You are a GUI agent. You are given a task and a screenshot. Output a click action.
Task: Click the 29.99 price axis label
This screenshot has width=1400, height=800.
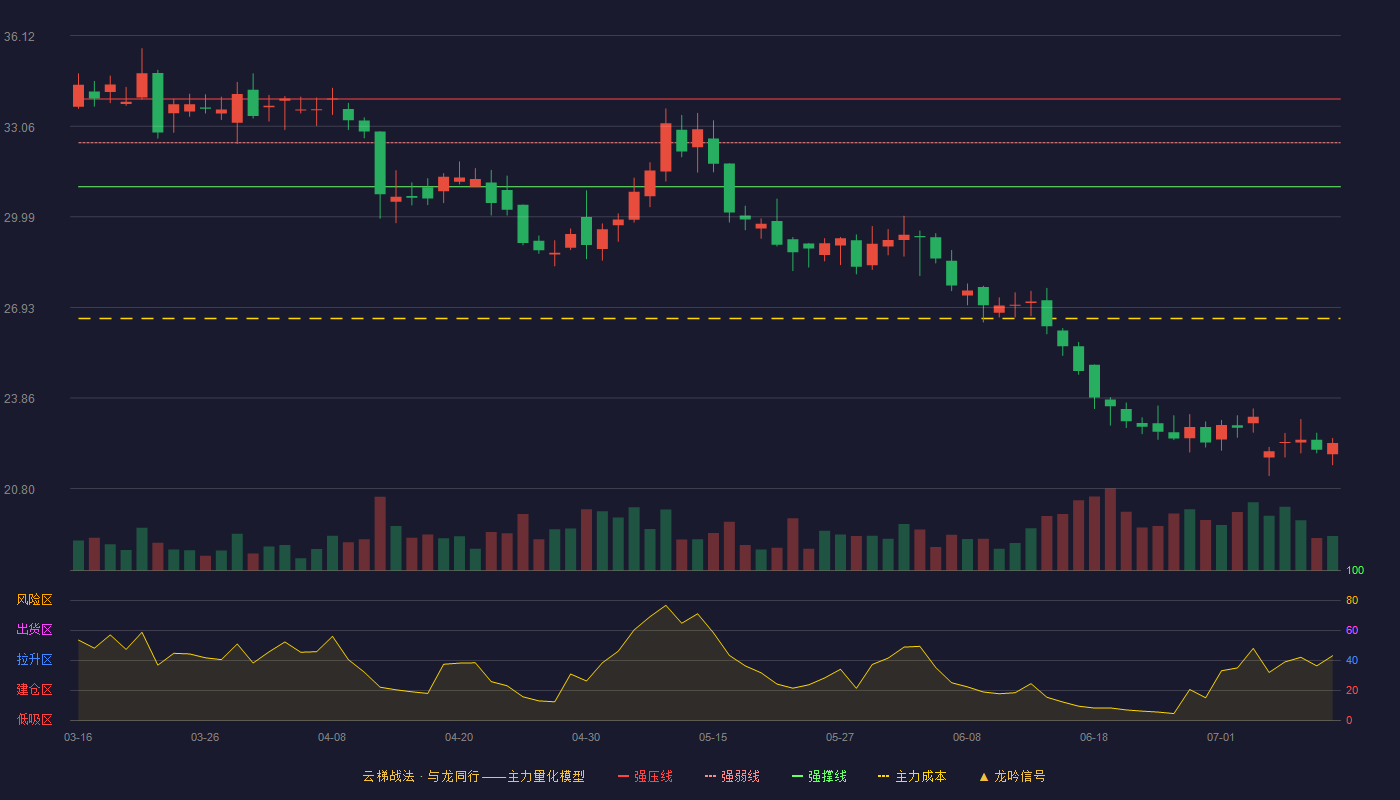[19, 217]
